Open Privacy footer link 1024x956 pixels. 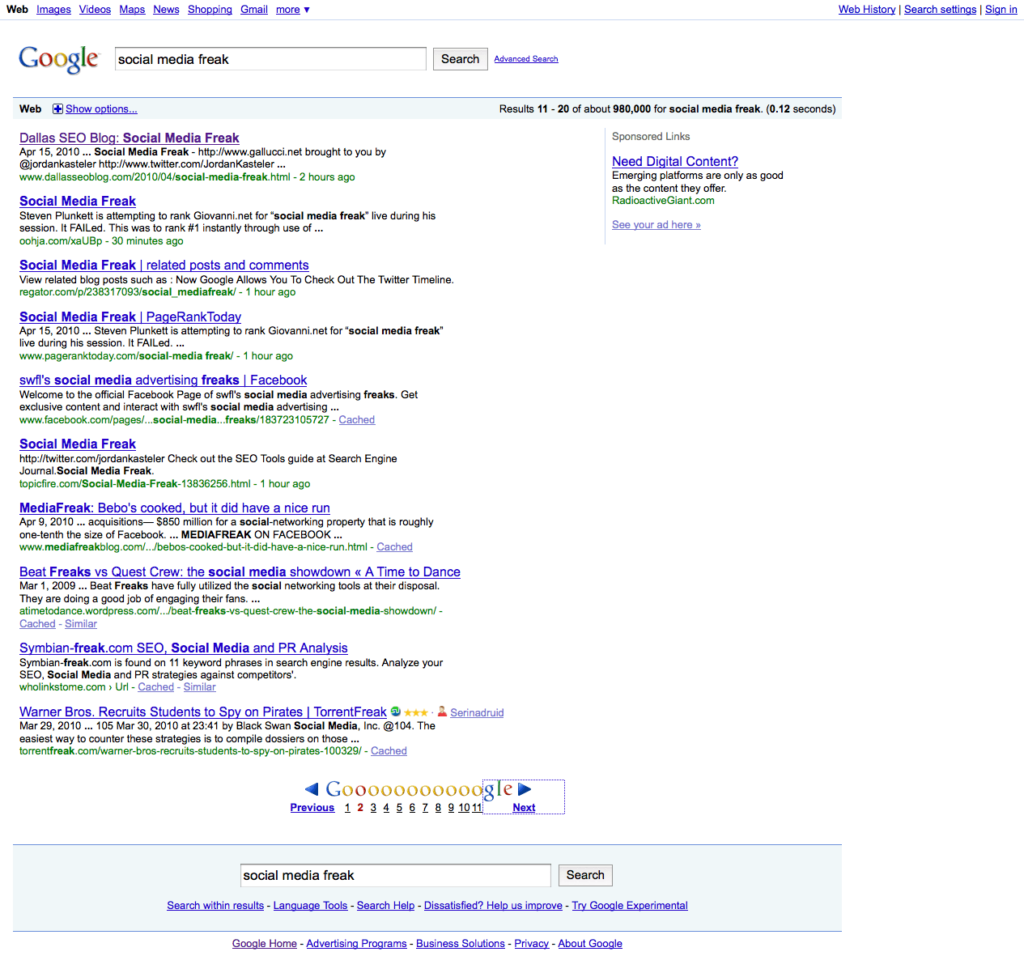[532, 944]
